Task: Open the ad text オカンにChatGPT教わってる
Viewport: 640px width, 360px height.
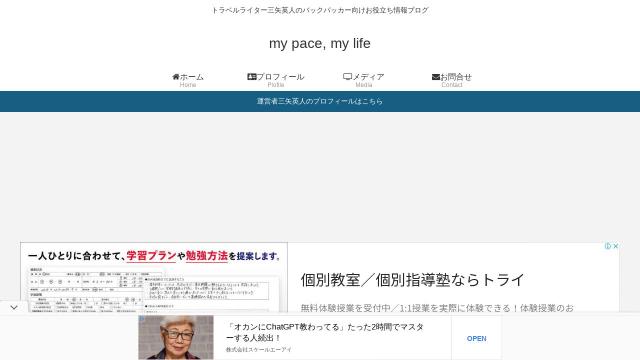Action: 324,332
